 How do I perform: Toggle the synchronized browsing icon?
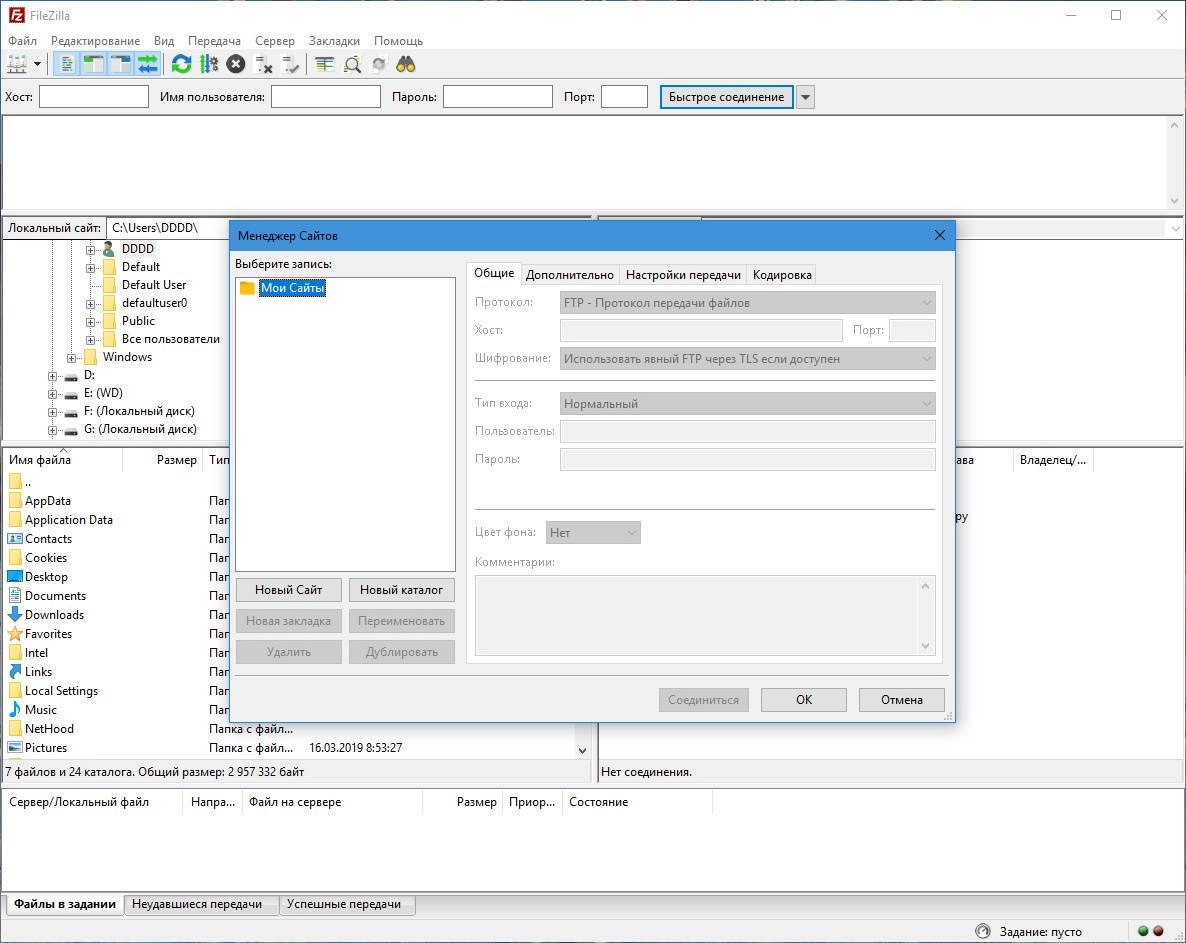coord(379,64)
